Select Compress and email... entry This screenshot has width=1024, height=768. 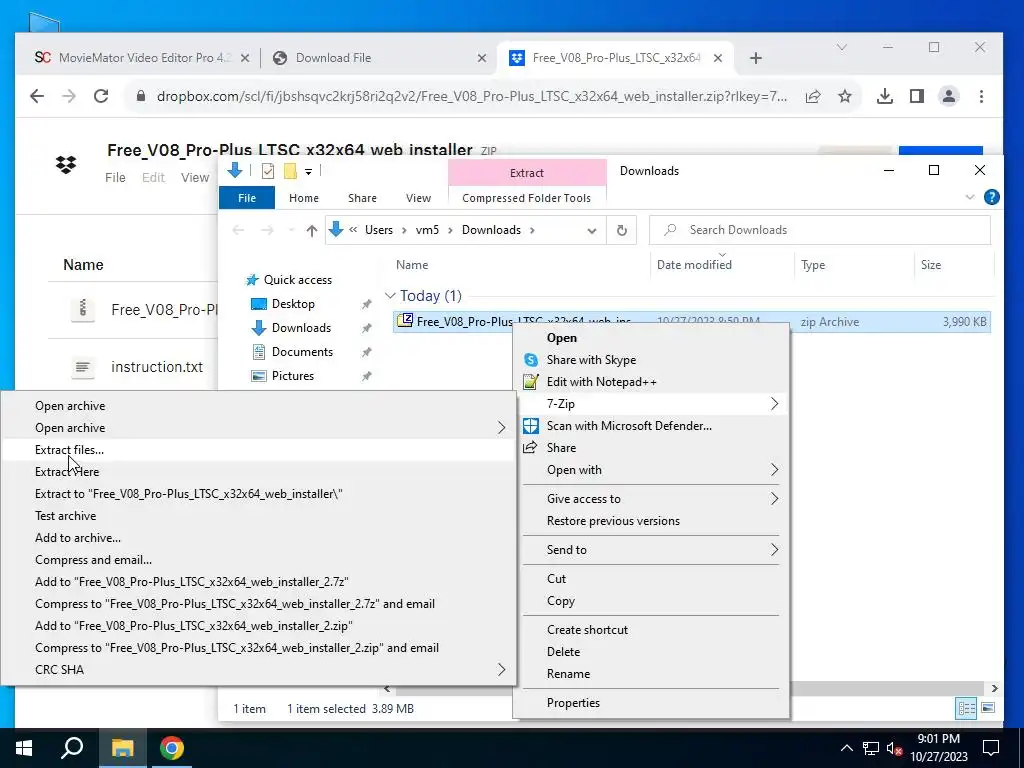coord(258,560)
